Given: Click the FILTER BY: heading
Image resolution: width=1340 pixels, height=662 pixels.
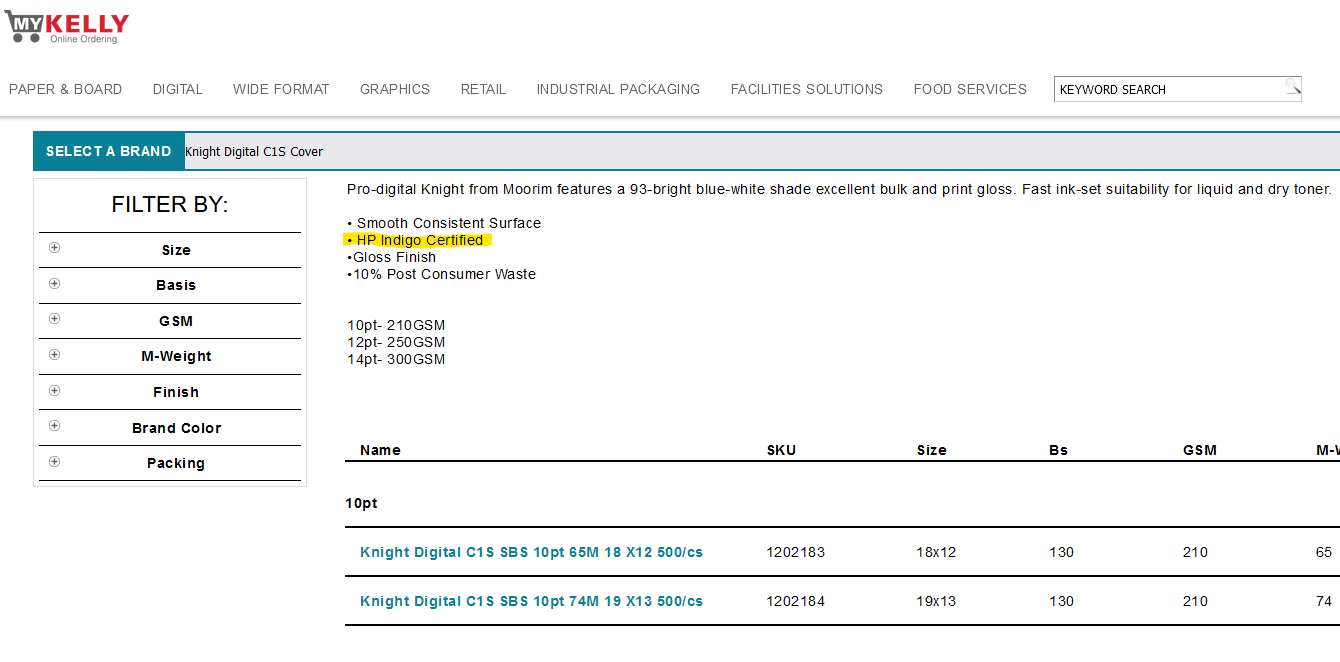Looking at the screenshot, I should [170, 205].
